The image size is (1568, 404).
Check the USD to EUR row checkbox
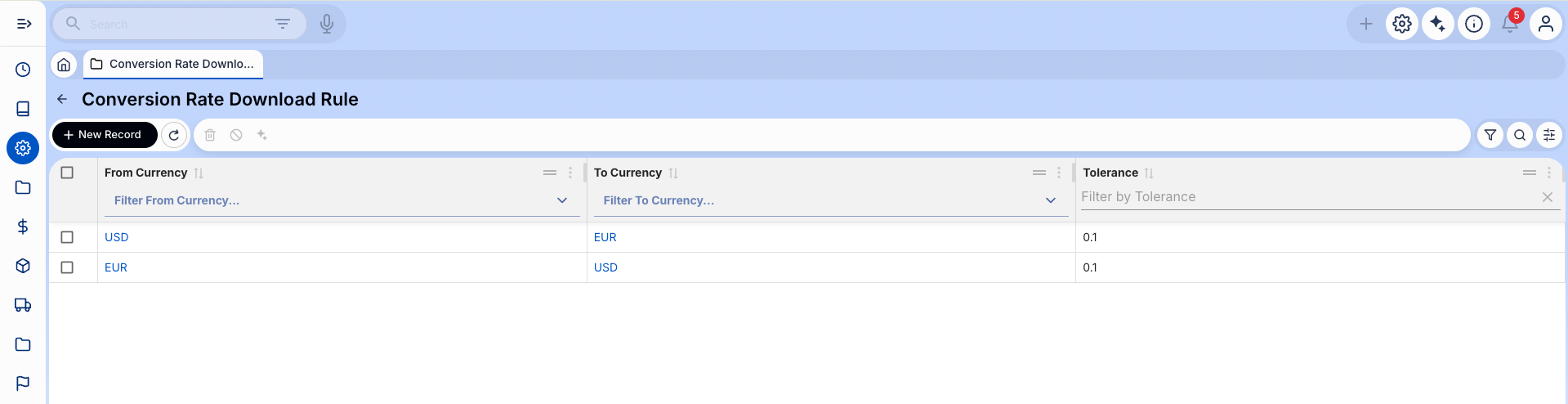(x=67, y=237)
